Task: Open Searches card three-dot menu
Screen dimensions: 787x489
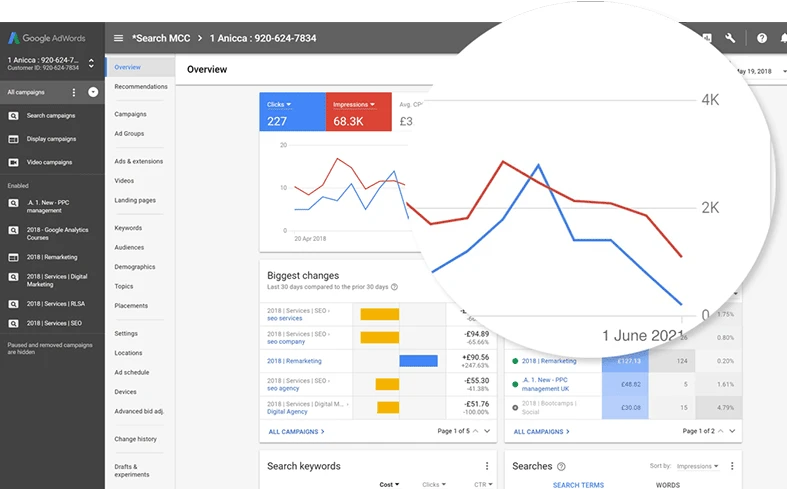Action: (x=732, y=466)
